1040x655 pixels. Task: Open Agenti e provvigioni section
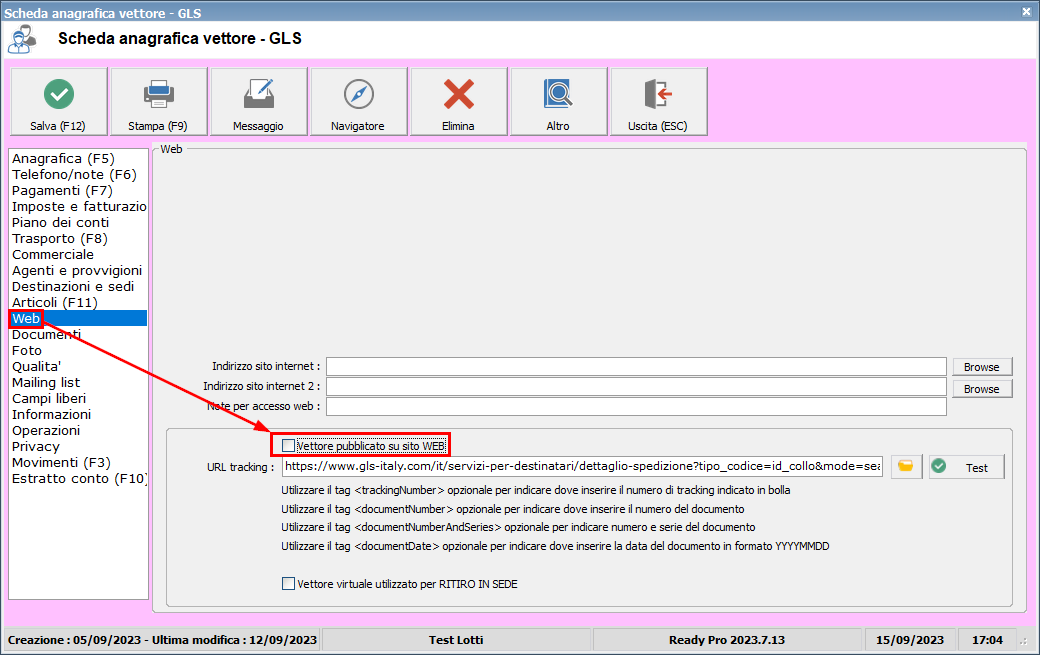[78, 270]
